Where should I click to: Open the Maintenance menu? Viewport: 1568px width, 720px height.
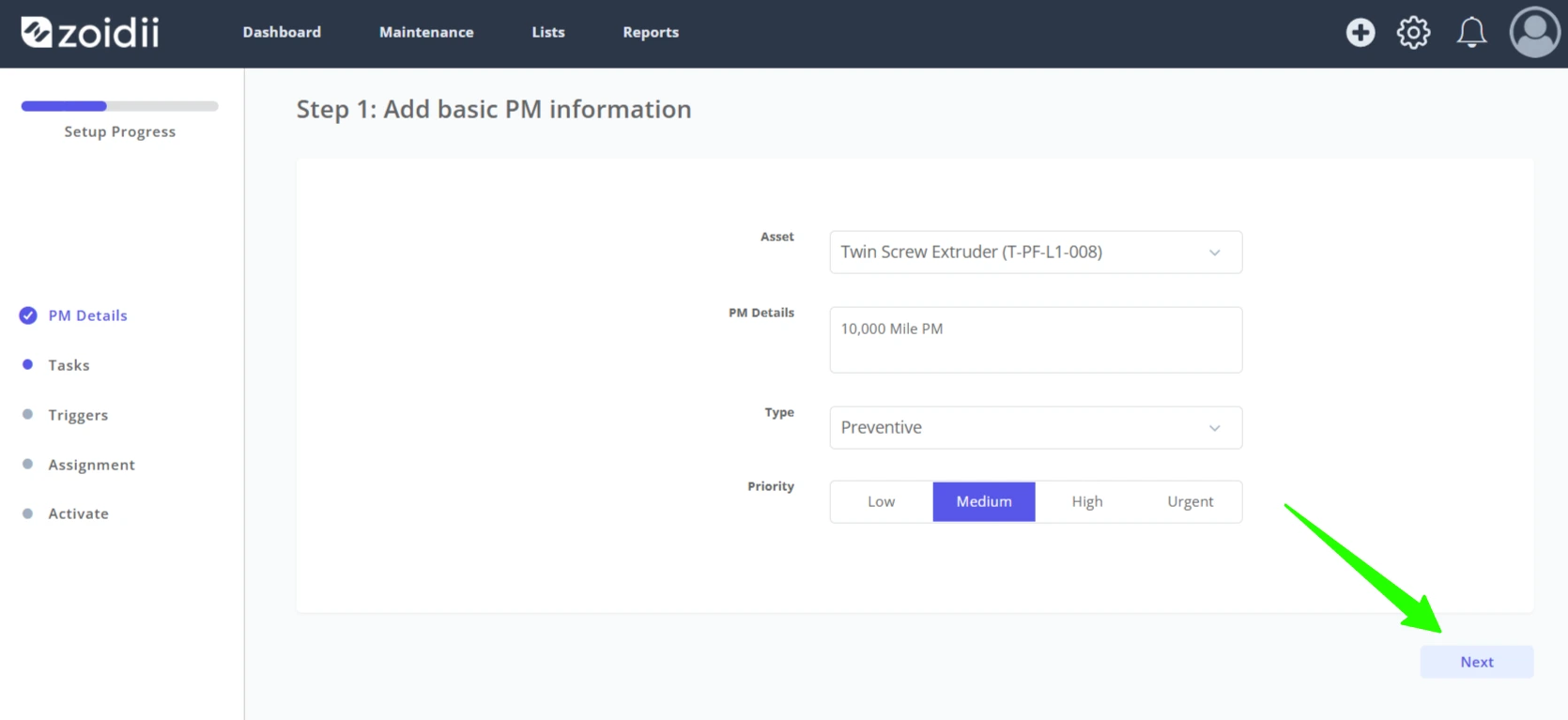426,32
